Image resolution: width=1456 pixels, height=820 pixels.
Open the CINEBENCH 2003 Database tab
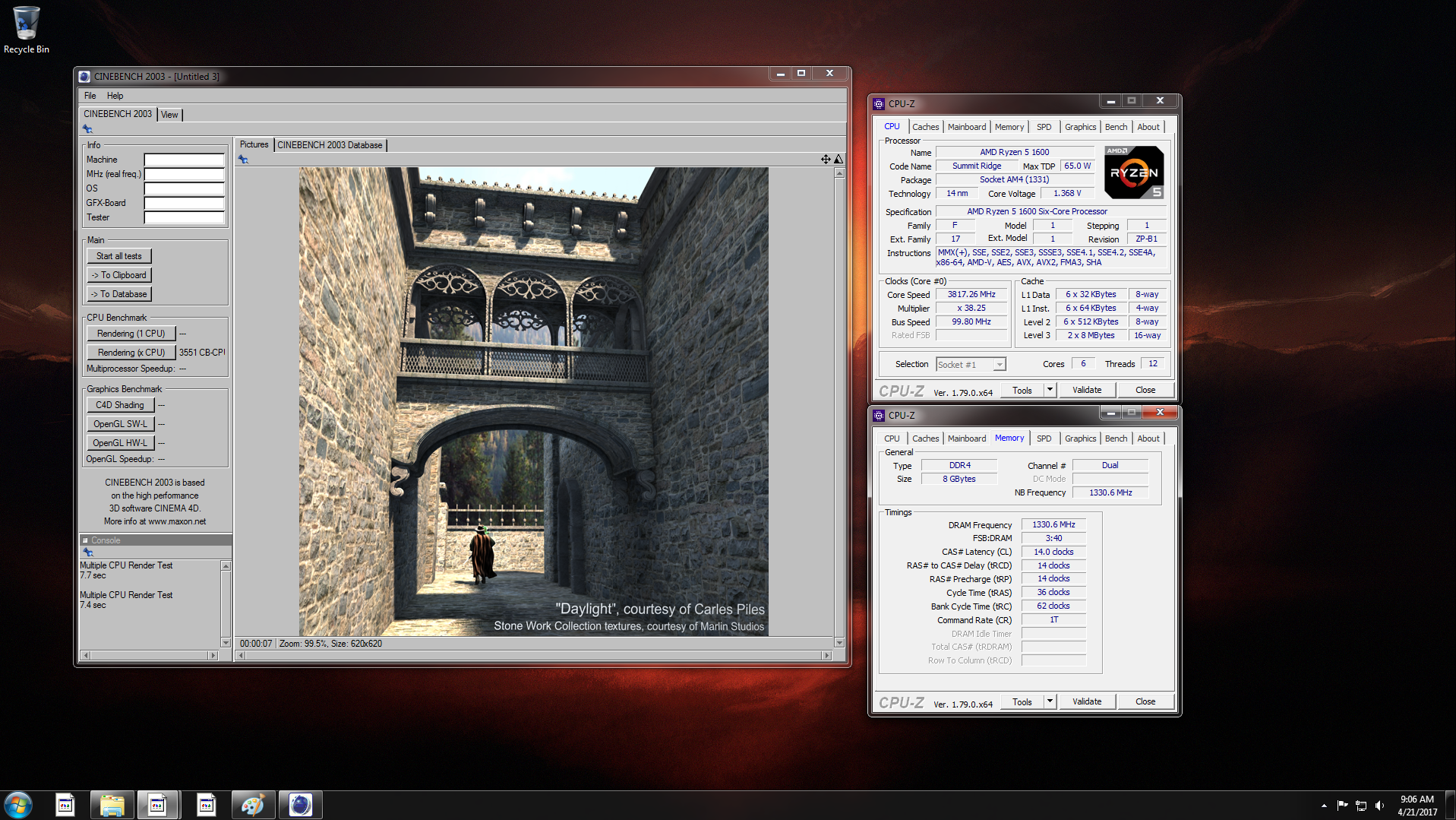[330, 145]
